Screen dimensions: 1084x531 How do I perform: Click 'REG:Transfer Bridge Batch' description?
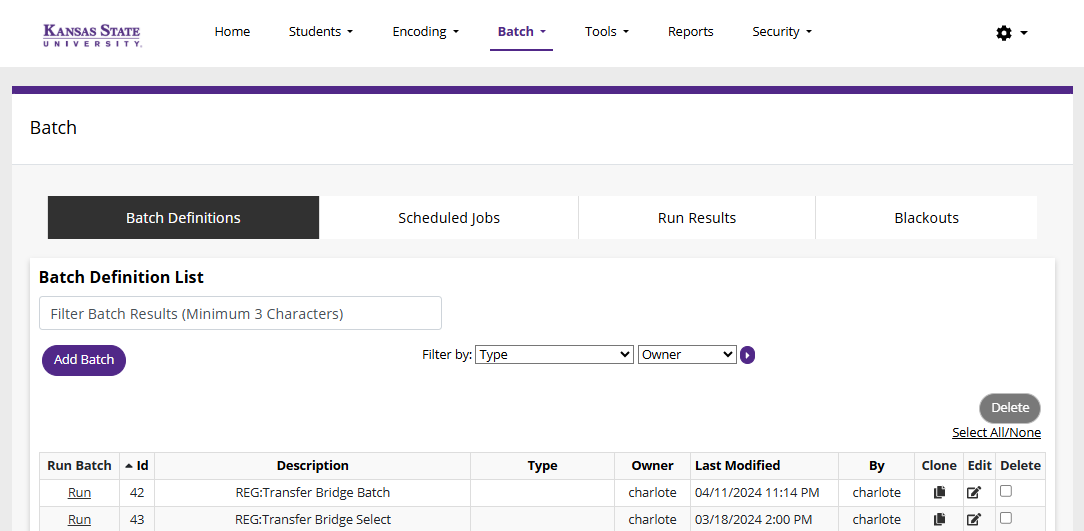pyautogui.click(x=312, y=493)
